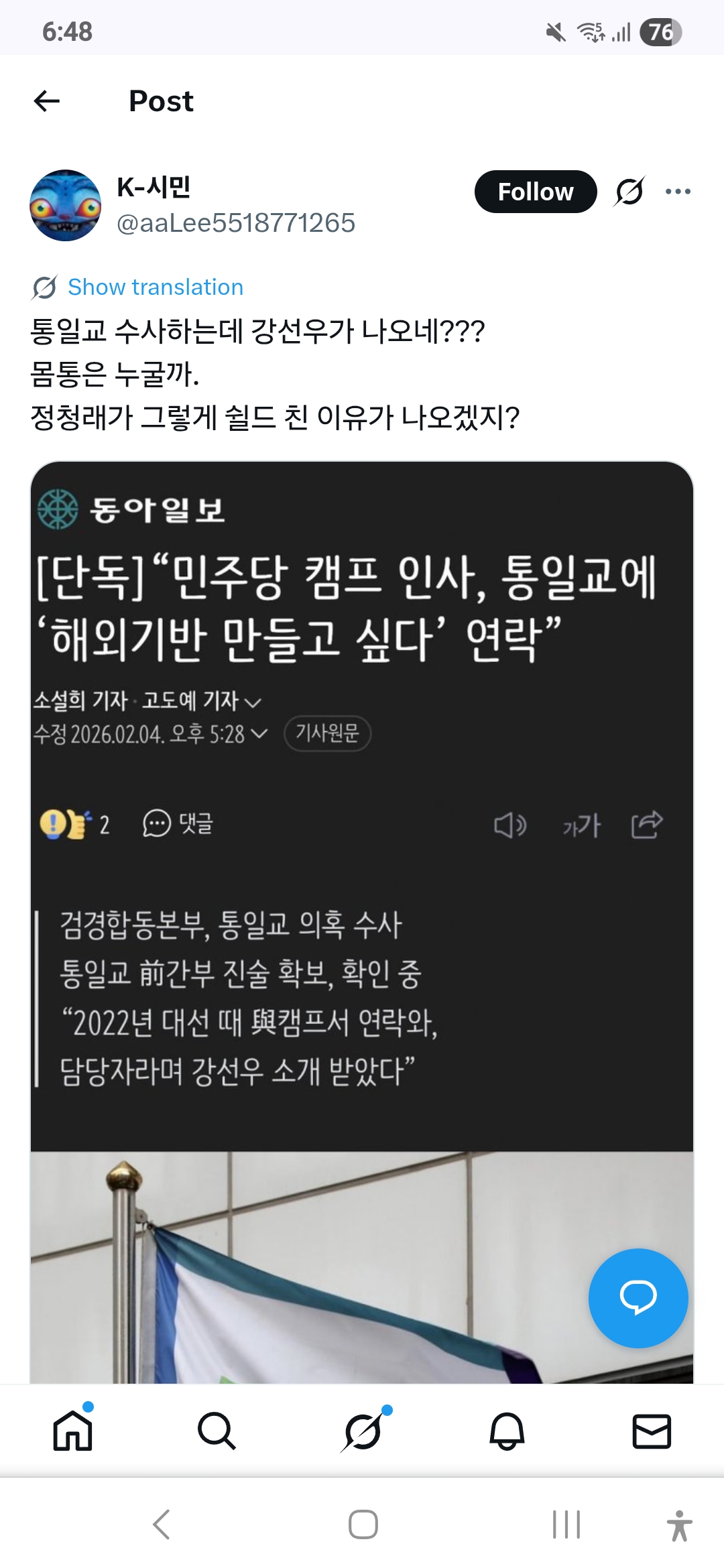Viewport: 724px width, 1568px height.
Task: Tap Show translation link
Action: coord(155,287)
